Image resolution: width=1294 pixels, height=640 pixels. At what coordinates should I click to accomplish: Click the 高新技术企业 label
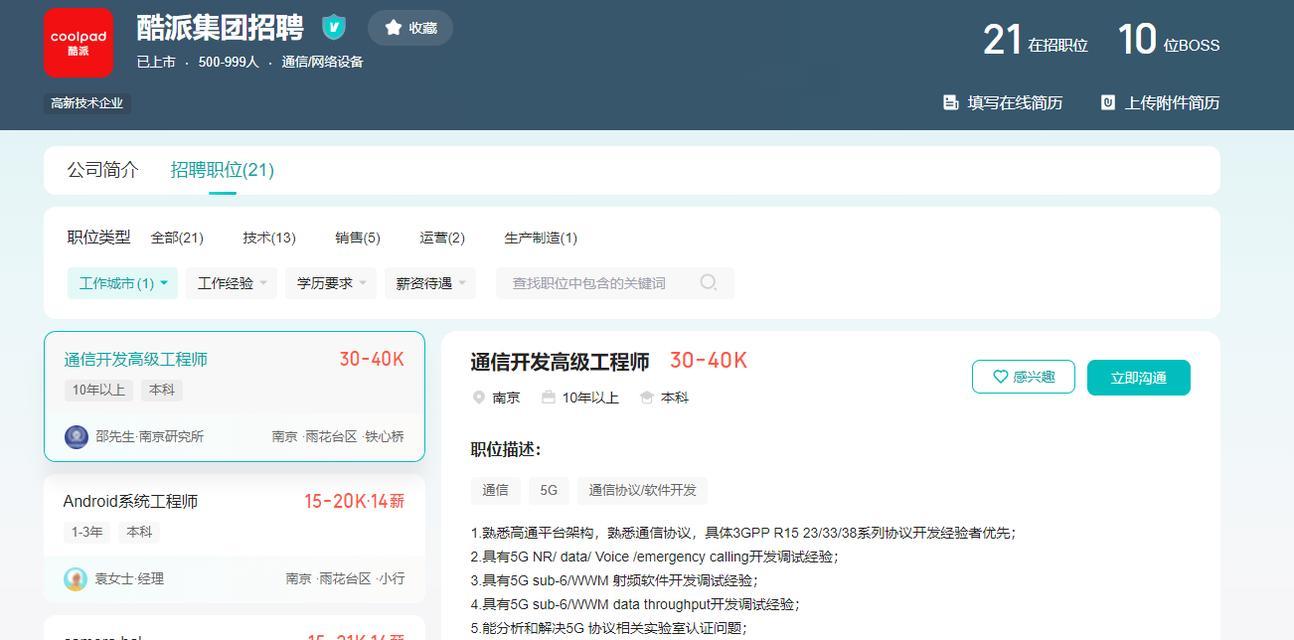[87, 103]
